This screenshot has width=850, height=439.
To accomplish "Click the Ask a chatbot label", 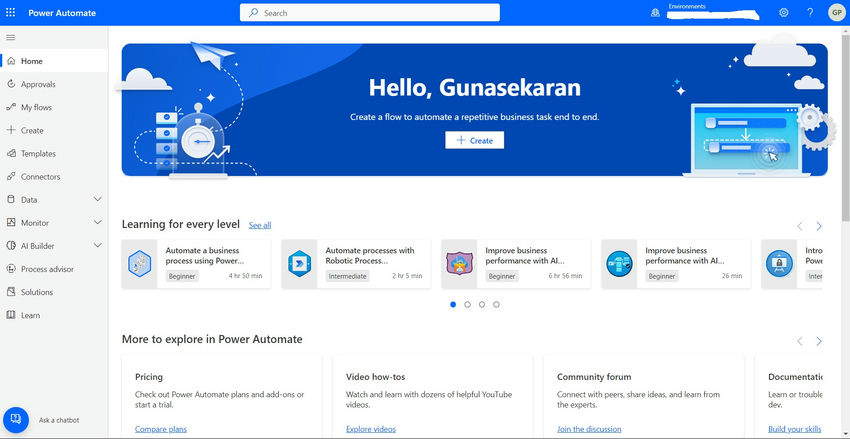I will tap(59, 420).
